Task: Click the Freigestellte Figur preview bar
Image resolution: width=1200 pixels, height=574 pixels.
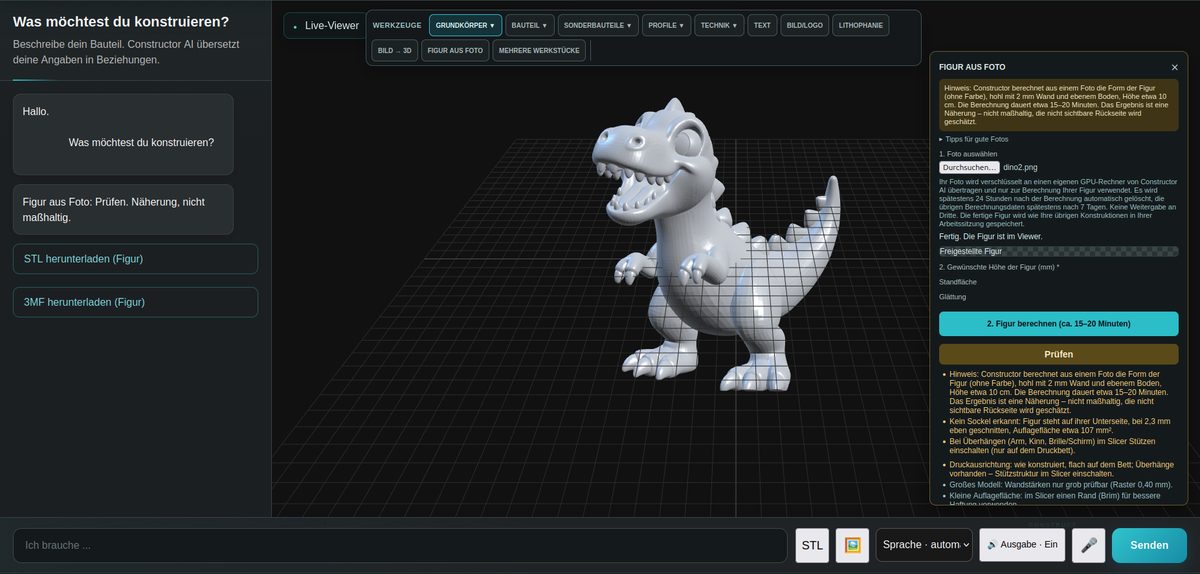Action: (x=1058, y=251)
